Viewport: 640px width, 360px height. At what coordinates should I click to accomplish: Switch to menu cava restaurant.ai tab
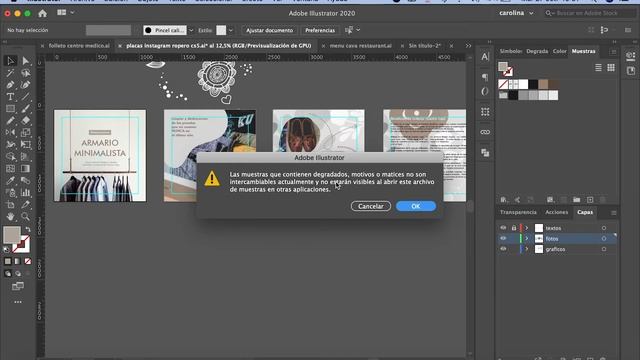point(360,46)
